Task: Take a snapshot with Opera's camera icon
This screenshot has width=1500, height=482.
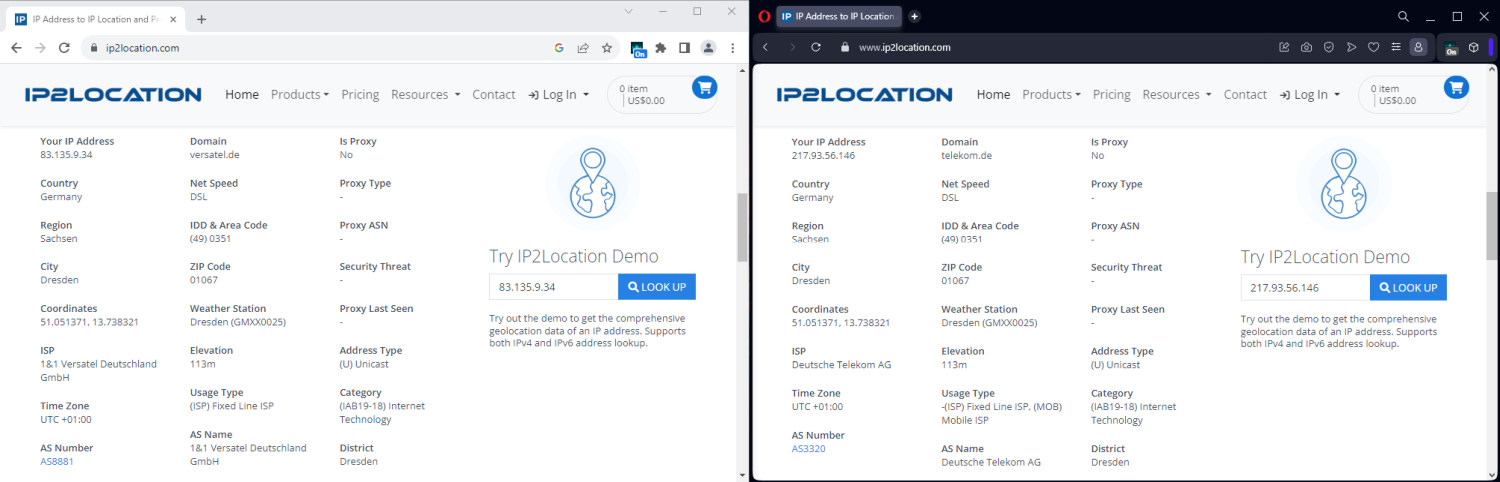Action: point(1306,47)
